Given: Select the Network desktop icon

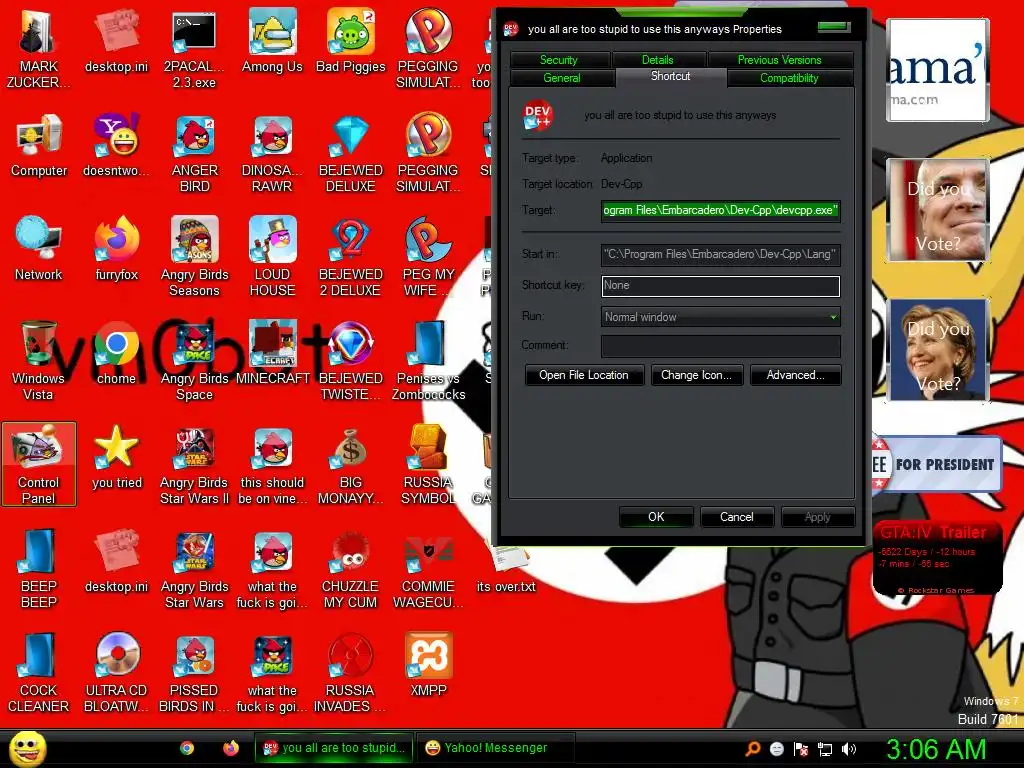Looking at the screenshot, I should point(39,249).
